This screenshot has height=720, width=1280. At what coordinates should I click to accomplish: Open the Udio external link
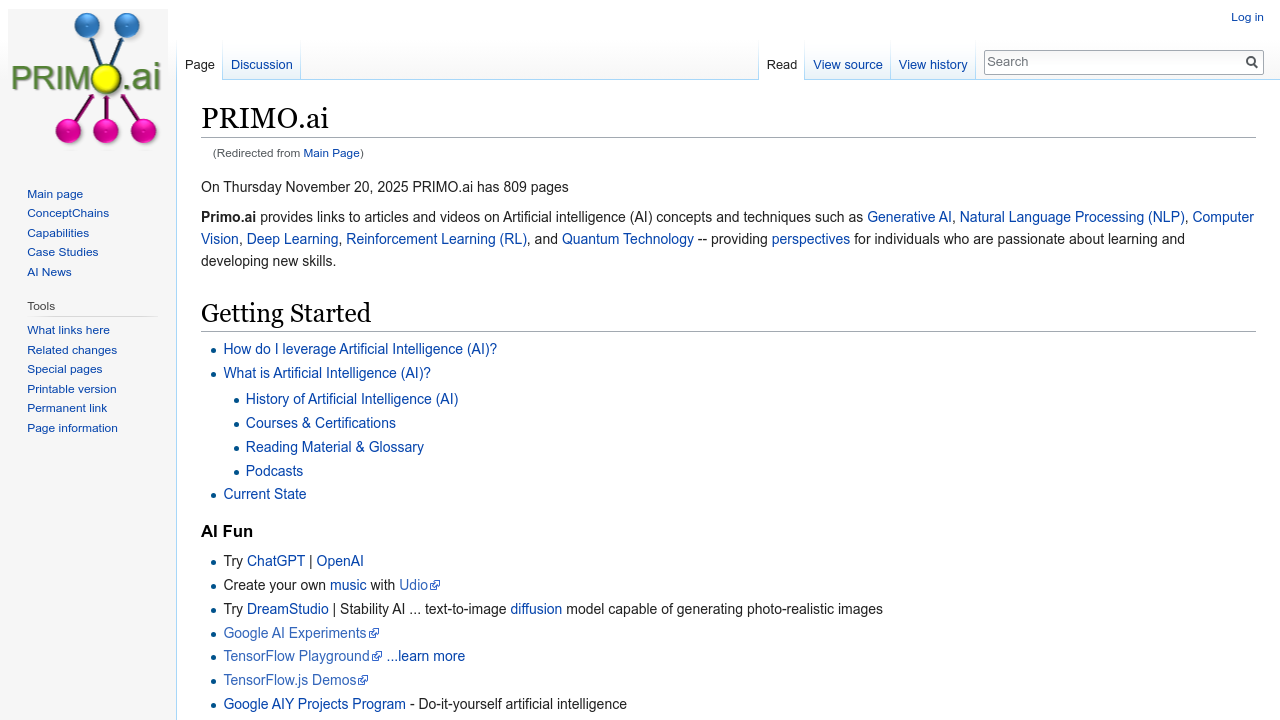coord(414,585)
